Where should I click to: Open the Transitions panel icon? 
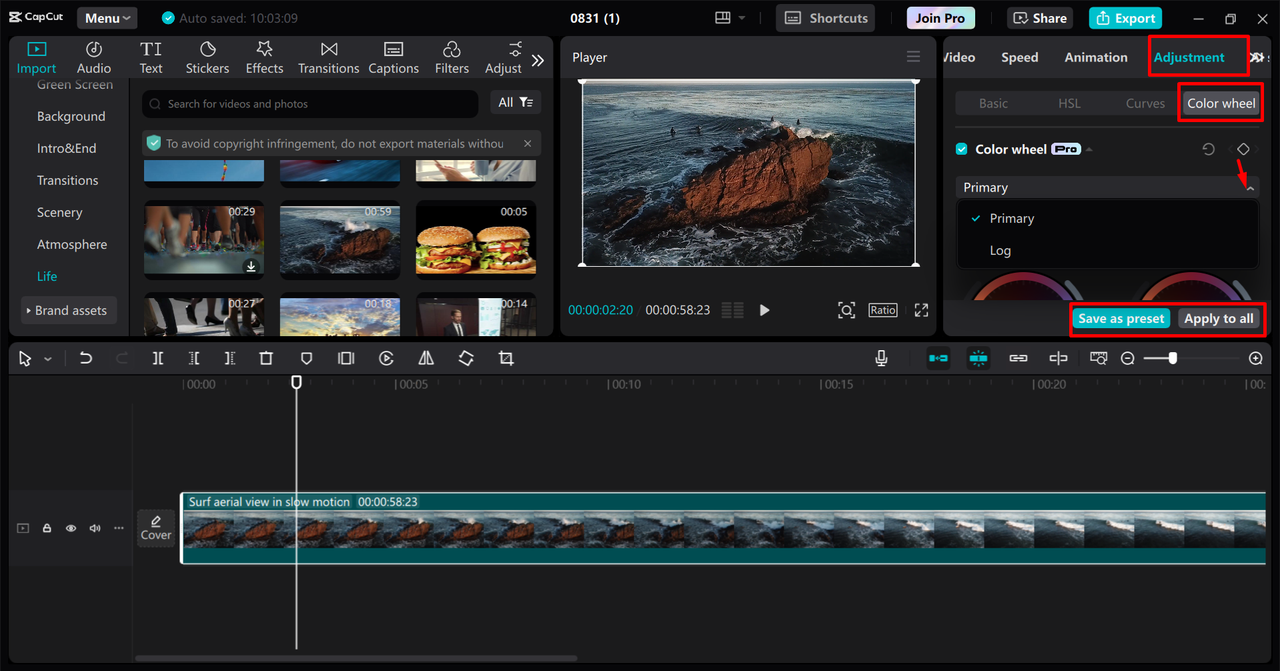[x=328, y=49]
